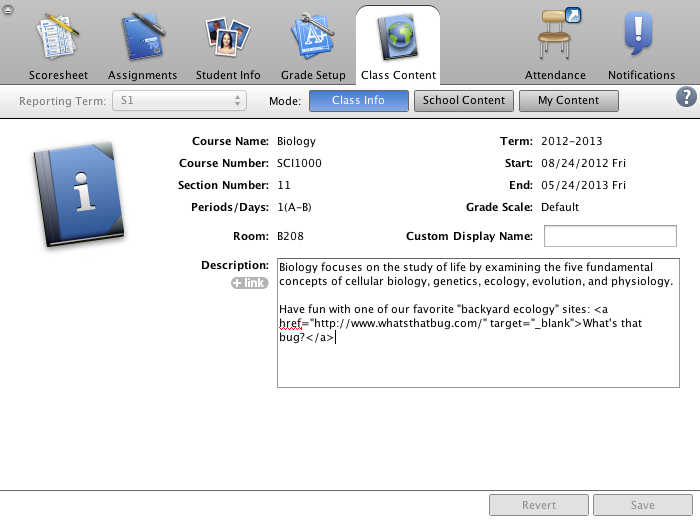Open the Student Info photos icon
Viewport: 700px width, 520px height.
228,37
